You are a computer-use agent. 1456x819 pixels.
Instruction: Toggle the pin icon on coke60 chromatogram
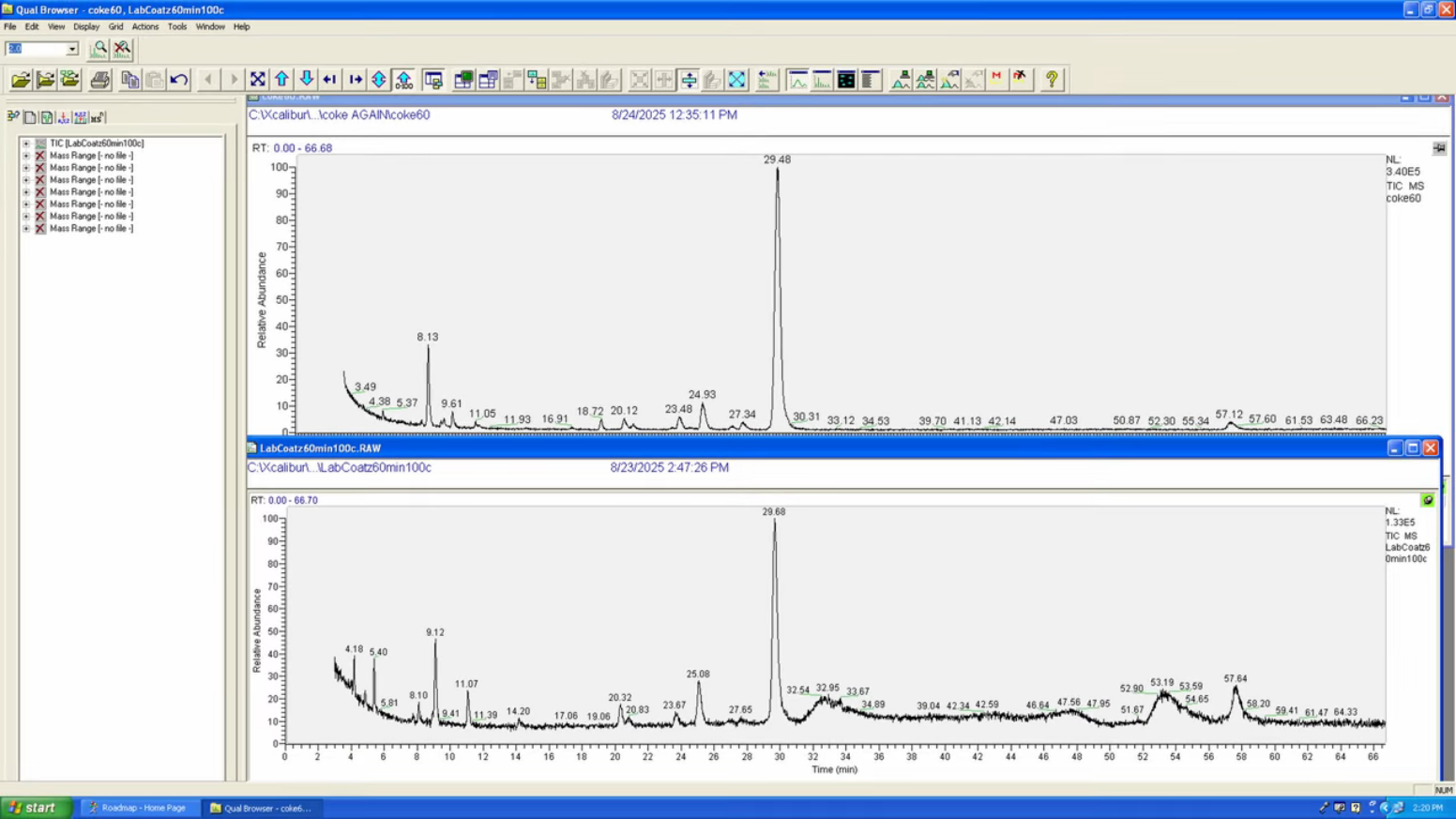1439,148
